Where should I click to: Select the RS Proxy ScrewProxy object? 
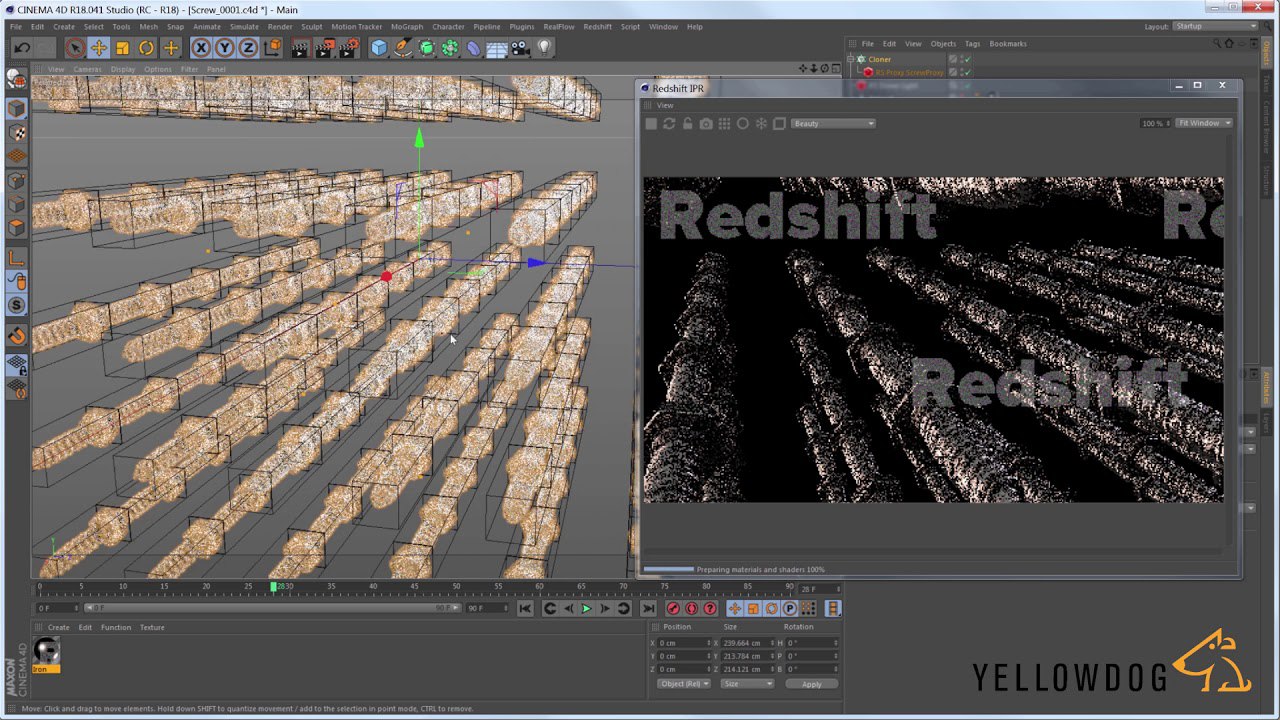909,72
